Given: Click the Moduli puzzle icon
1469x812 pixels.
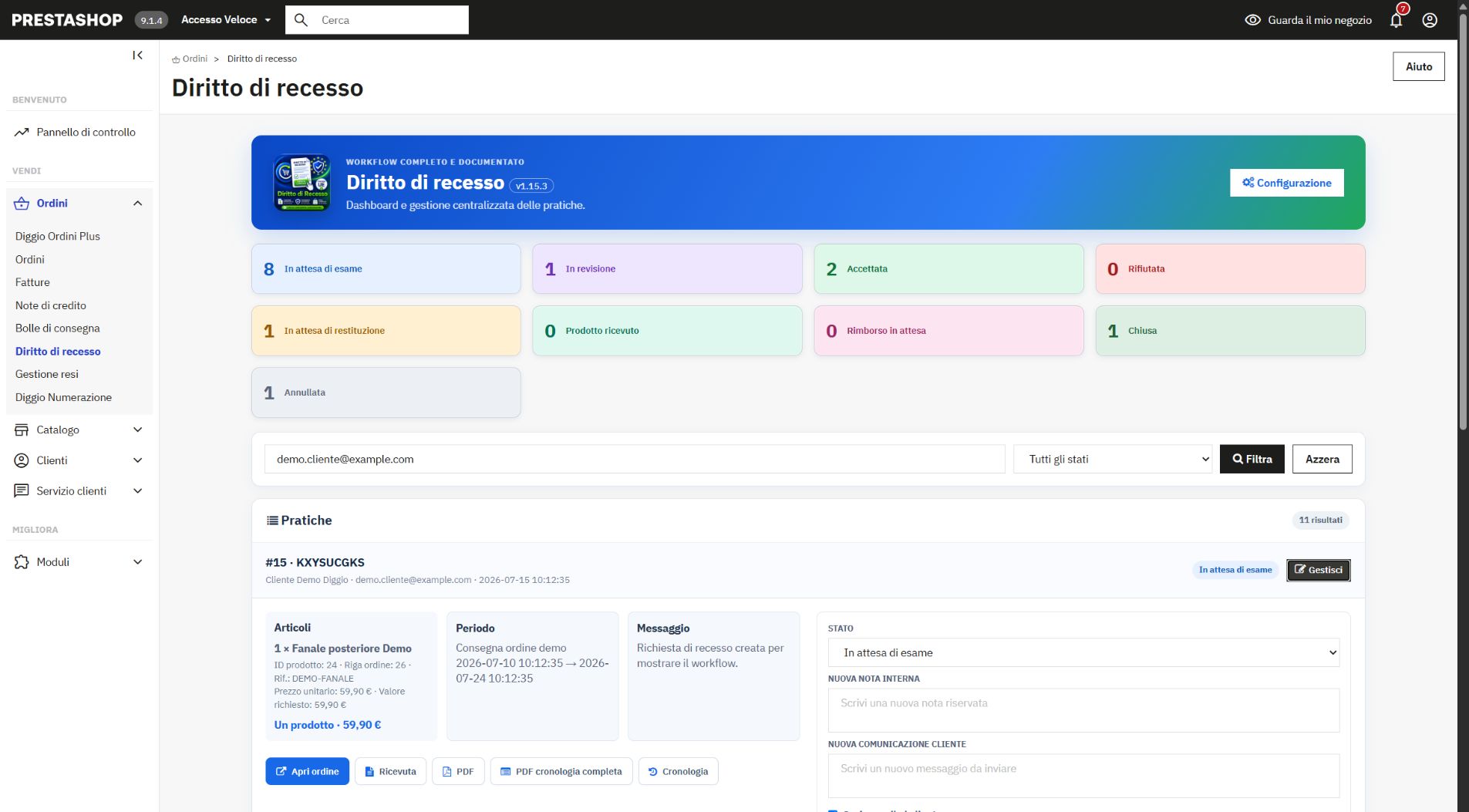Looking at the screenshot, I should (x=22, y=562).
